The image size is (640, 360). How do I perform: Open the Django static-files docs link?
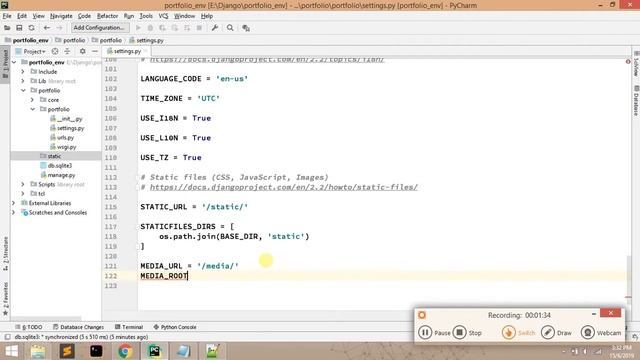click(284, 187)
